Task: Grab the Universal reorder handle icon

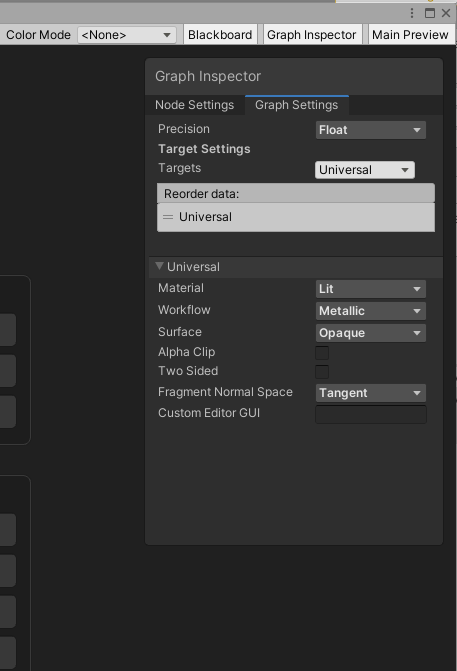Action: [x=168, y=217]
